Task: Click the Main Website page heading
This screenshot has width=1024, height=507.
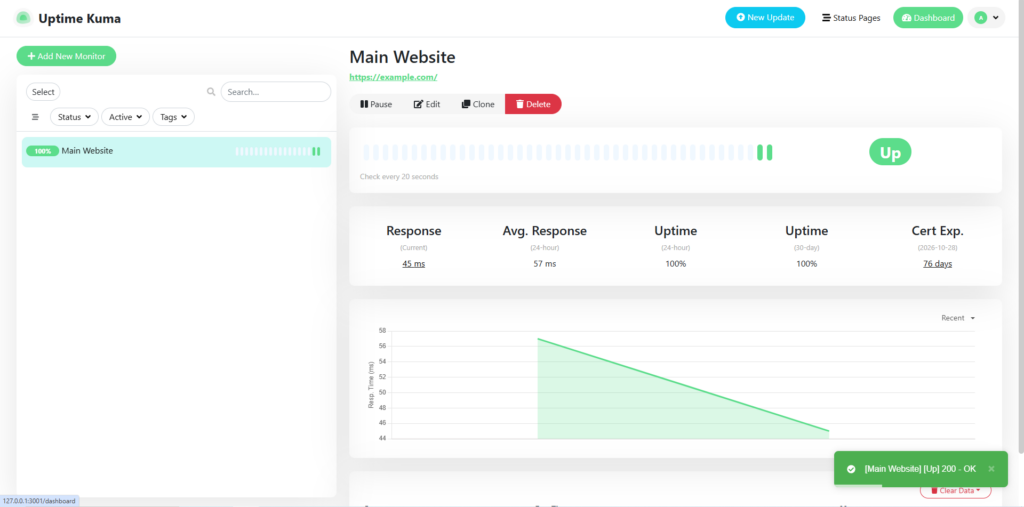Action: (402, 57)
